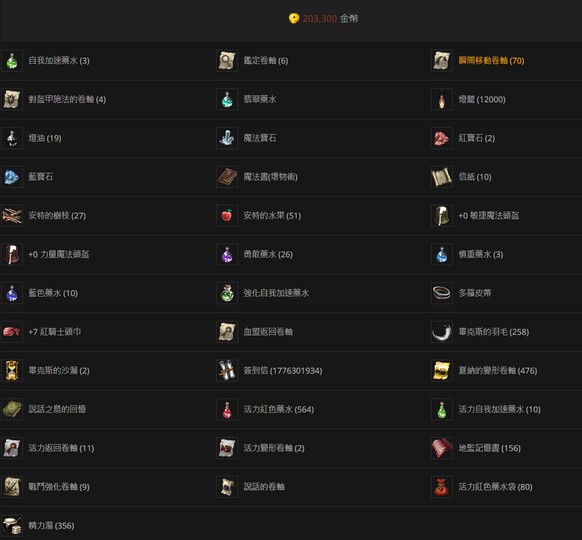Select the +0 敏捷魔法頭盔 helmet icon
582x540 pixels.
pos(442,216)
